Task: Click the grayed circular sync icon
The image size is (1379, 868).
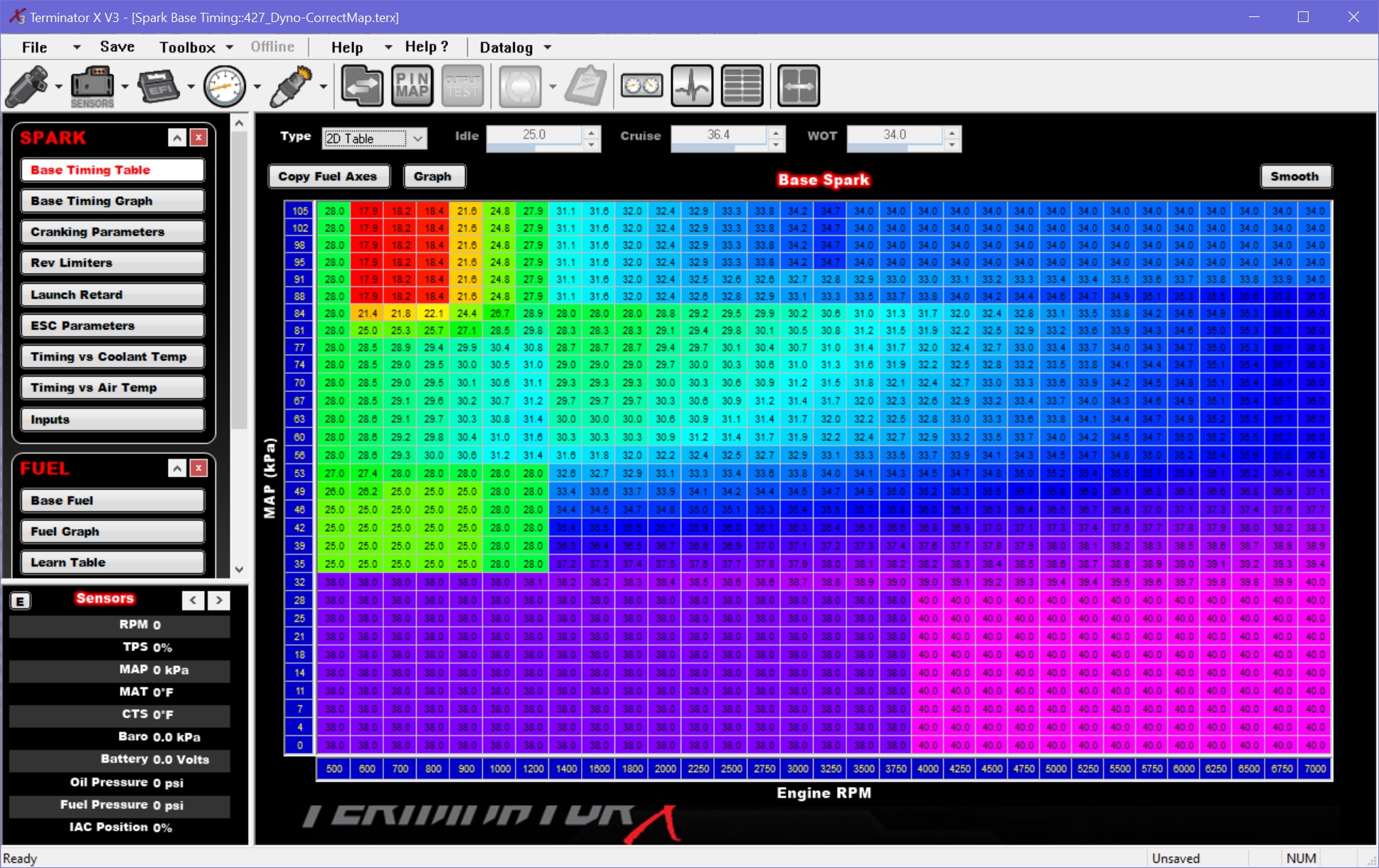Action: coord(521,86)
